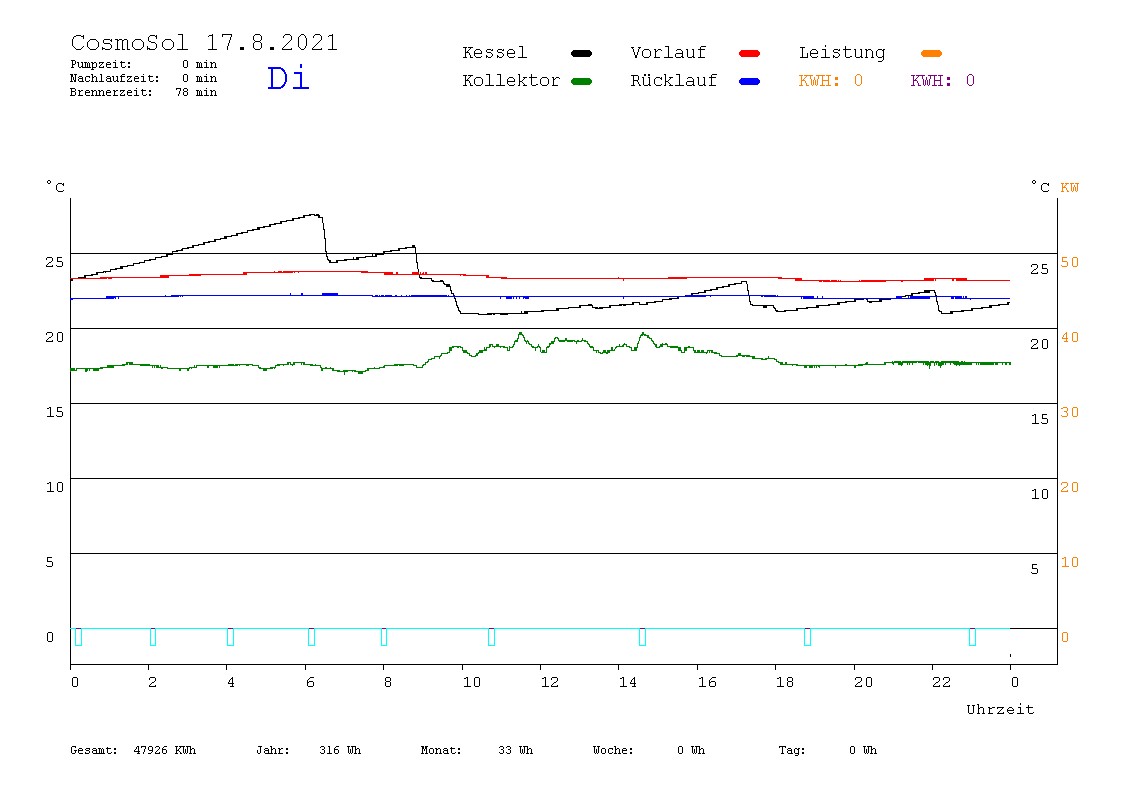Click the "Leistung" legend label
Image resolution: width=1148 pixels, height=812 pixels.
click(x=842, y=53)
